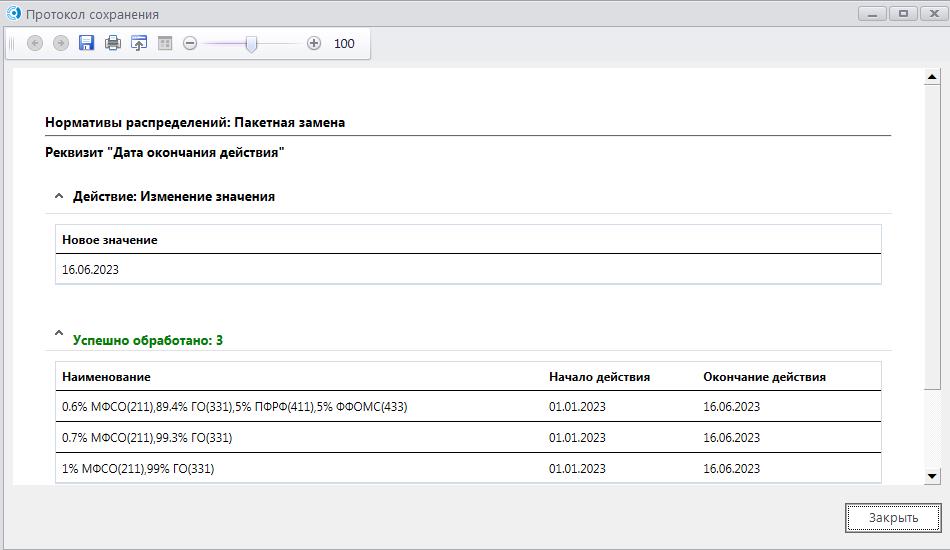This screenshot has height=550, width=950.
Task: Collapse the 'Успешно обработано: 3' section
Action: tap(59, 333)
